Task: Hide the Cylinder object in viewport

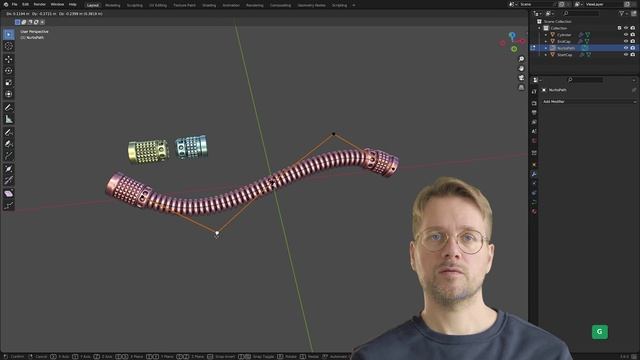Action: (626, 35)
